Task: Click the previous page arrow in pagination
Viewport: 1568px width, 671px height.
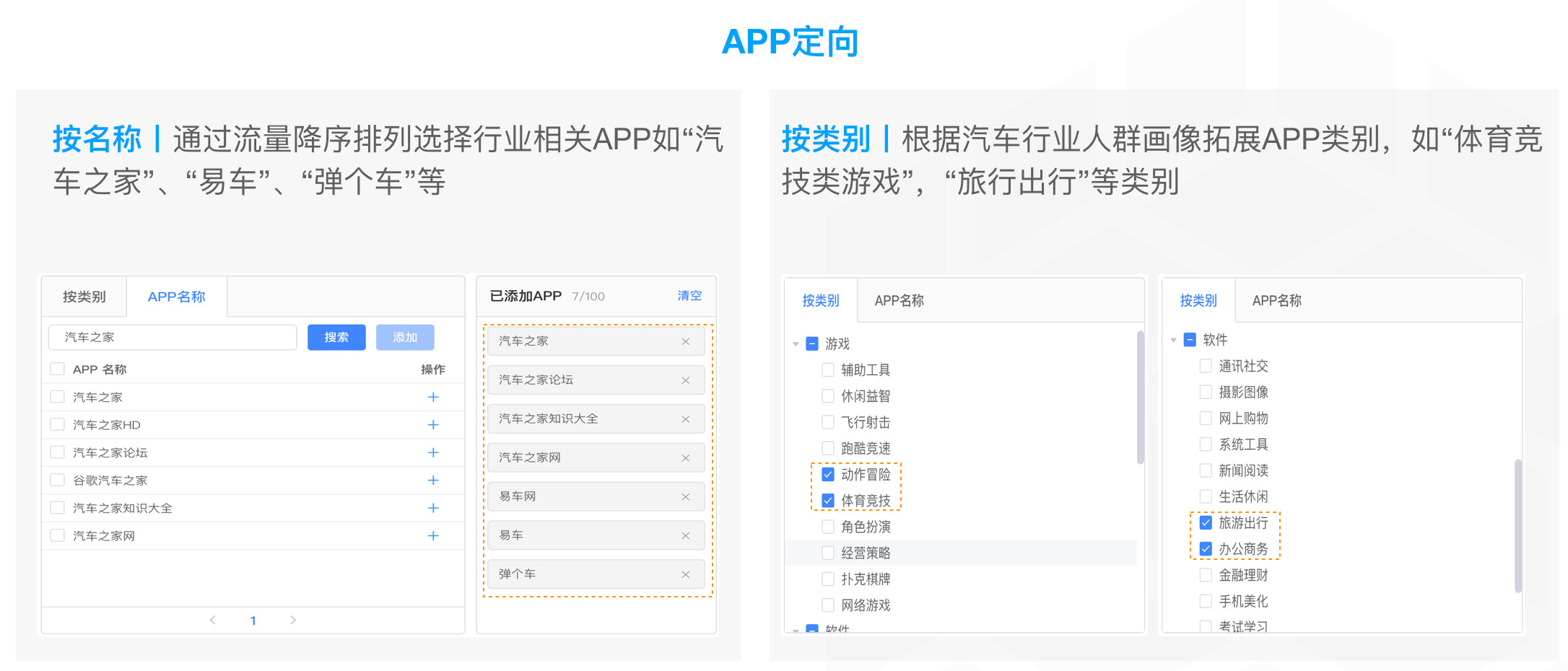Action: pos(213,620)
